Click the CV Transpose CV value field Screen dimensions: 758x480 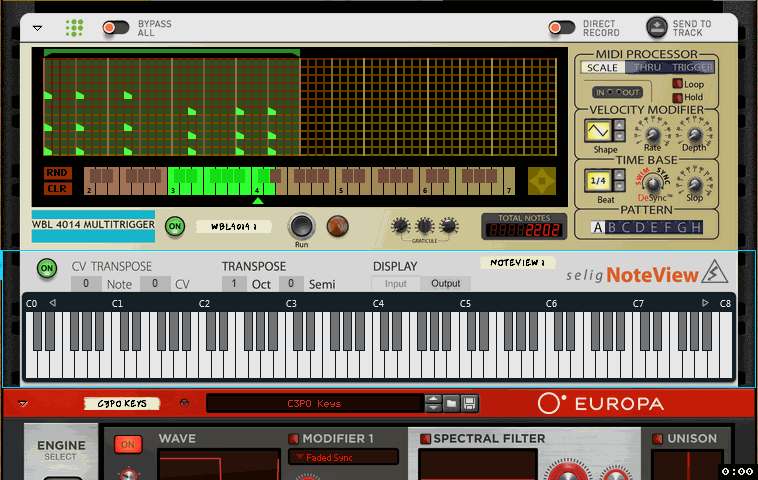(155, 284)
